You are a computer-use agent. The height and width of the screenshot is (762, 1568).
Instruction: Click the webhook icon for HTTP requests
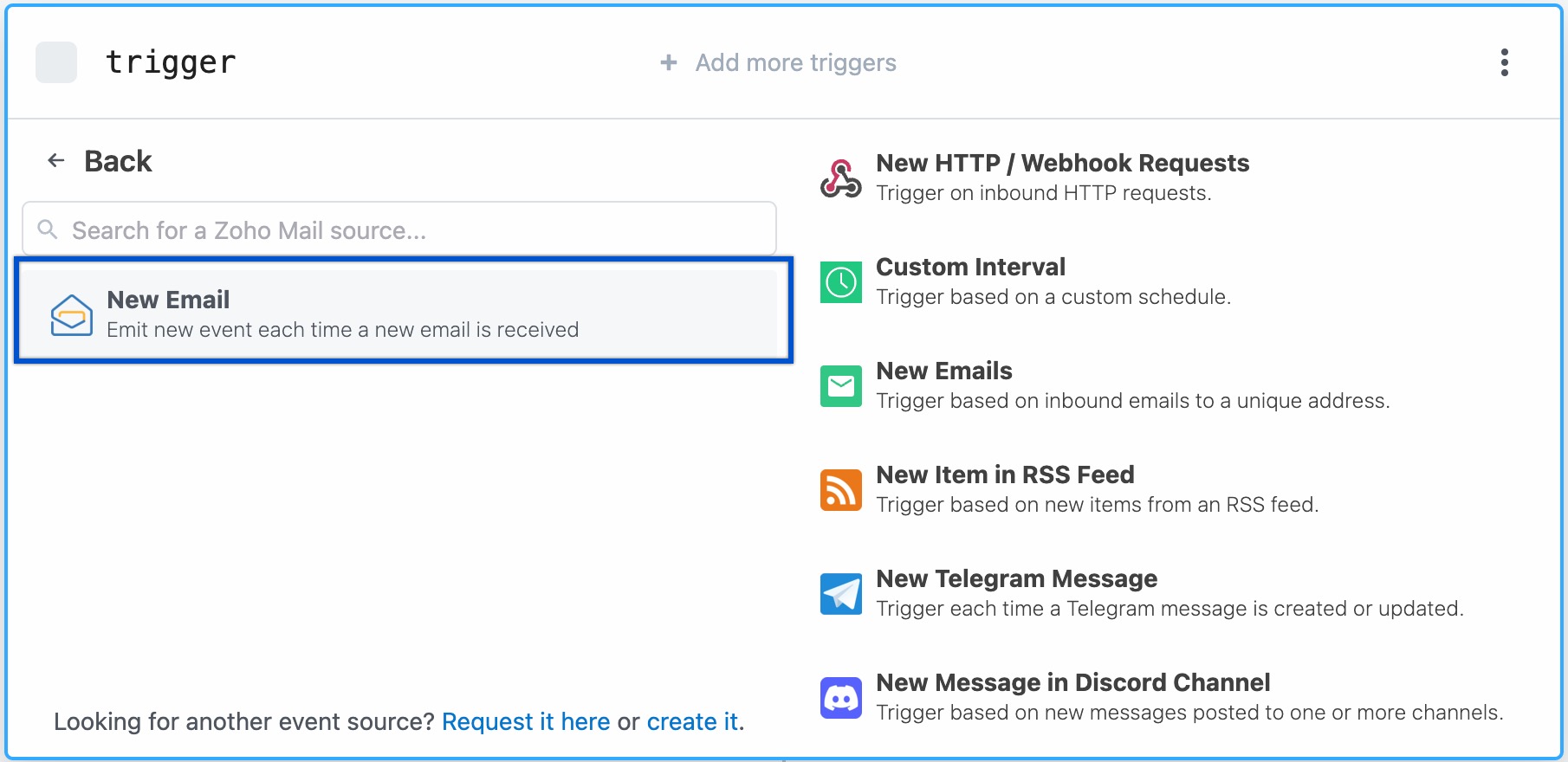click(x=840, y=178)
